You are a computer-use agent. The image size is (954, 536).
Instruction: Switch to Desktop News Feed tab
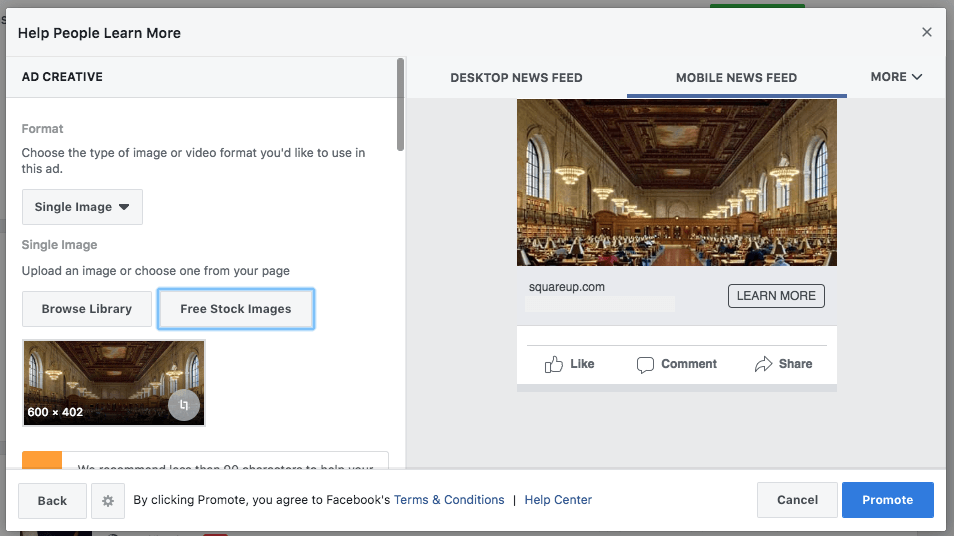click(516, 78)
